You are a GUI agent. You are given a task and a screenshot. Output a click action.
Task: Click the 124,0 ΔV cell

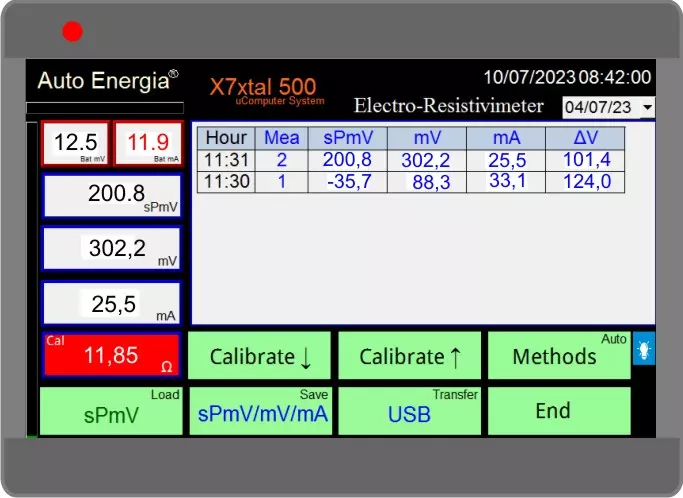[585, 182]
